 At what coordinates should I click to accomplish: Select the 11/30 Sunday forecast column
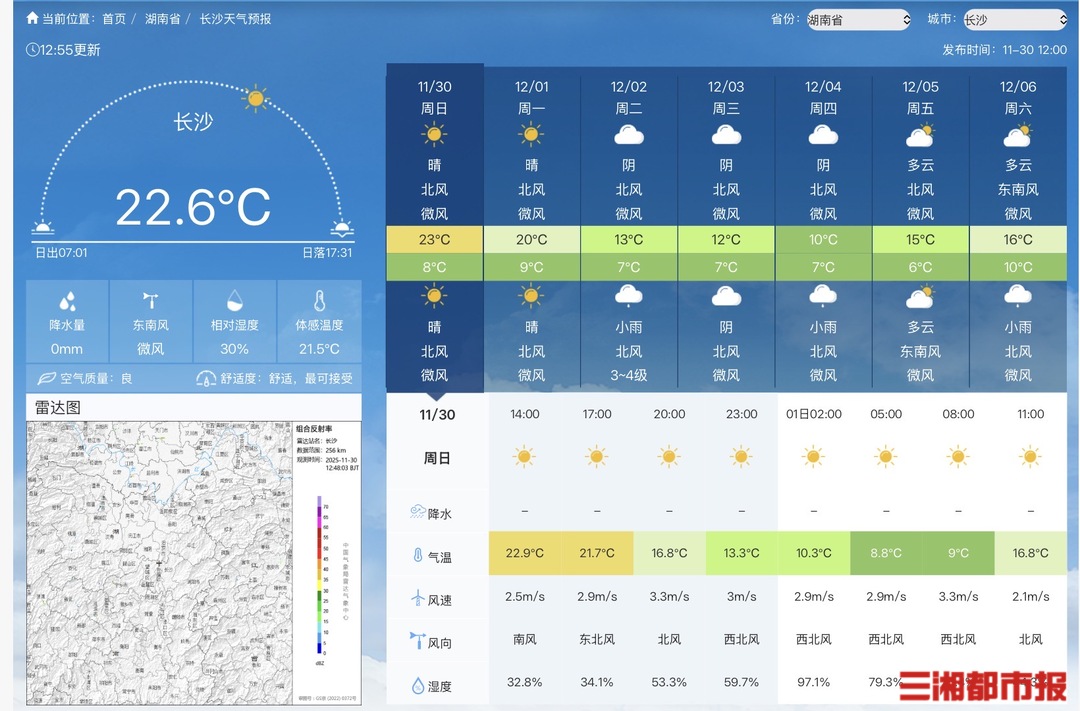(x=434, y=98)
